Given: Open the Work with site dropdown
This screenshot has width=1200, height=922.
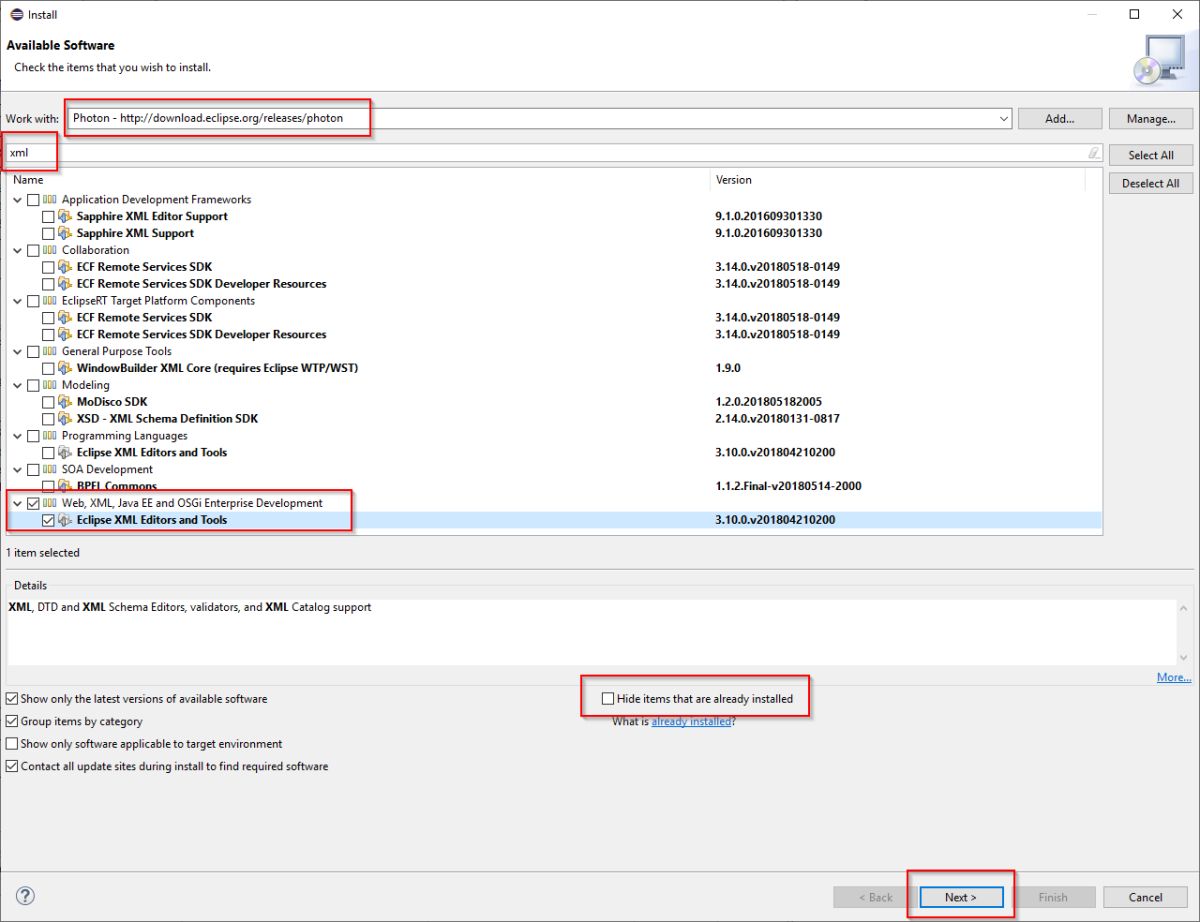Looking at the screenshot, I should pos(1003,119).
